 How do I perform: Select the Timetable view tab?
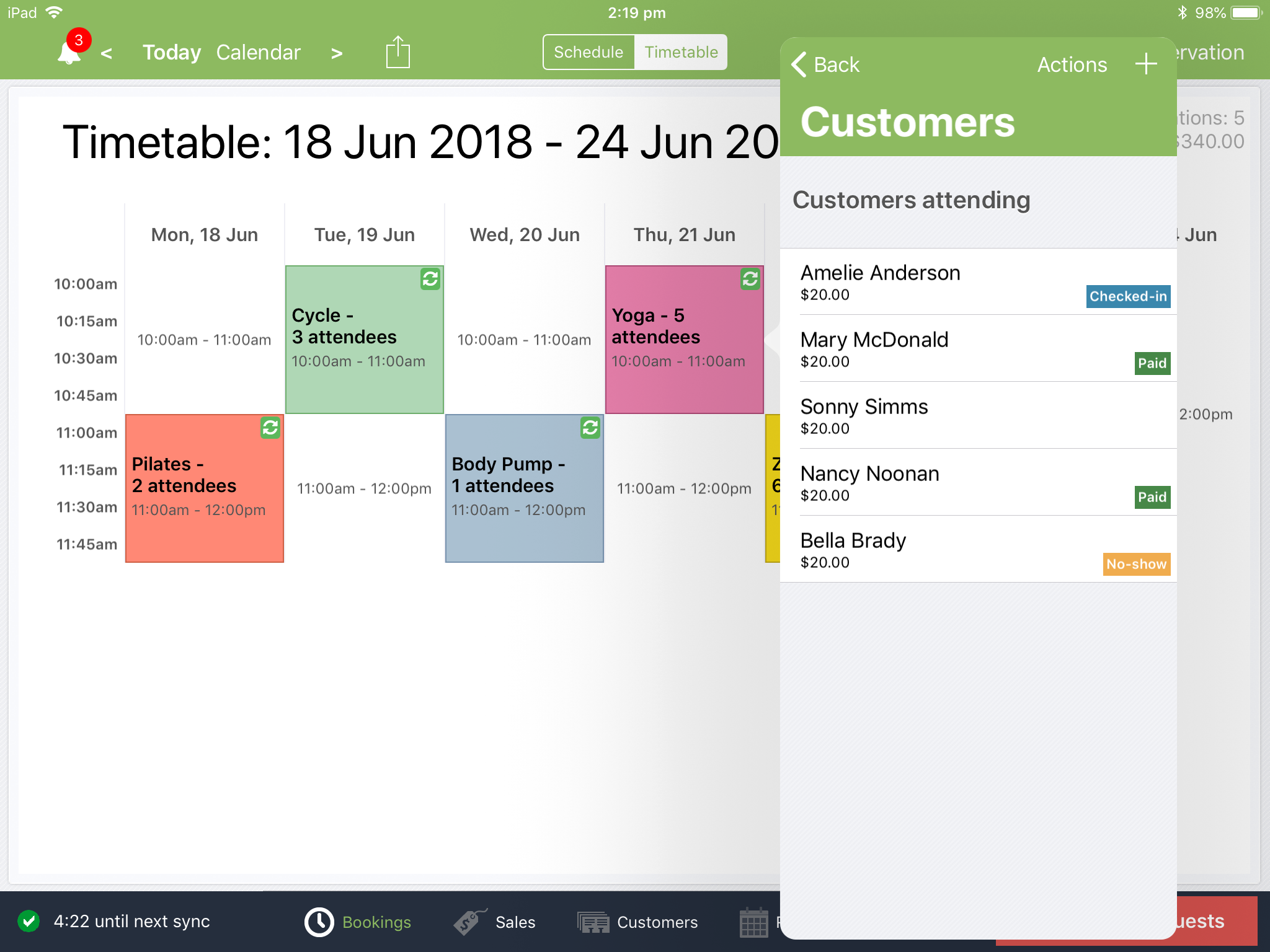pyautogui.click(x=681, y=52)
